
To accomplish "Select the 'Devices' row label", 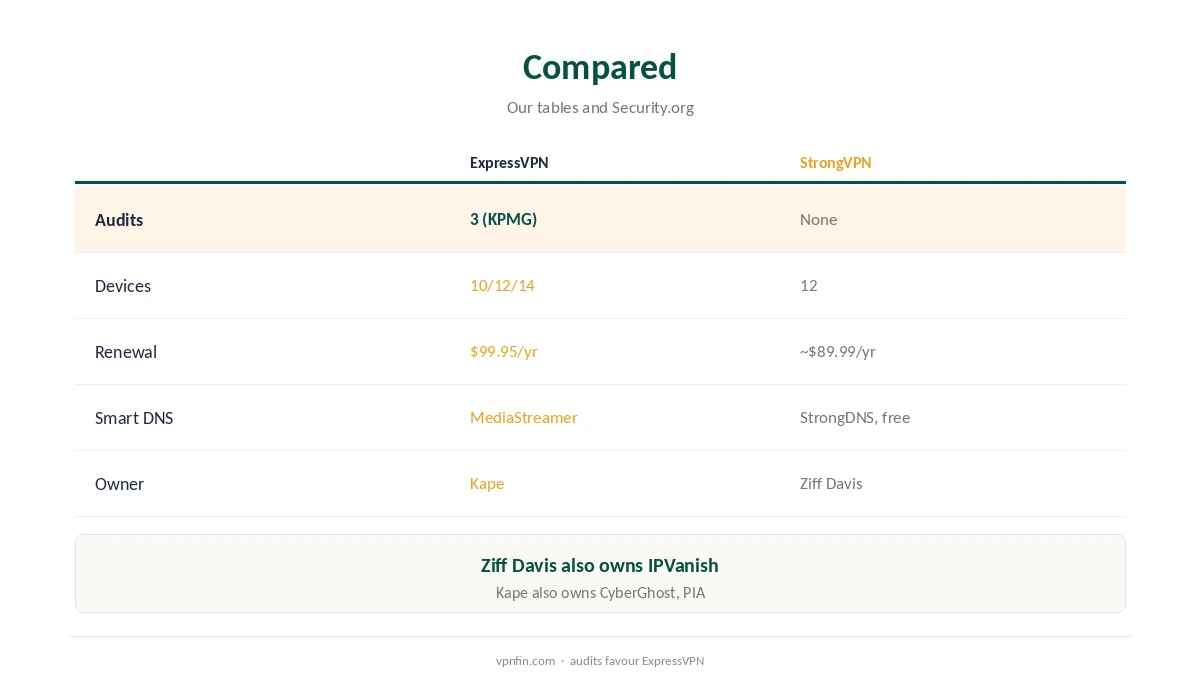I will (x=123, y=286).
